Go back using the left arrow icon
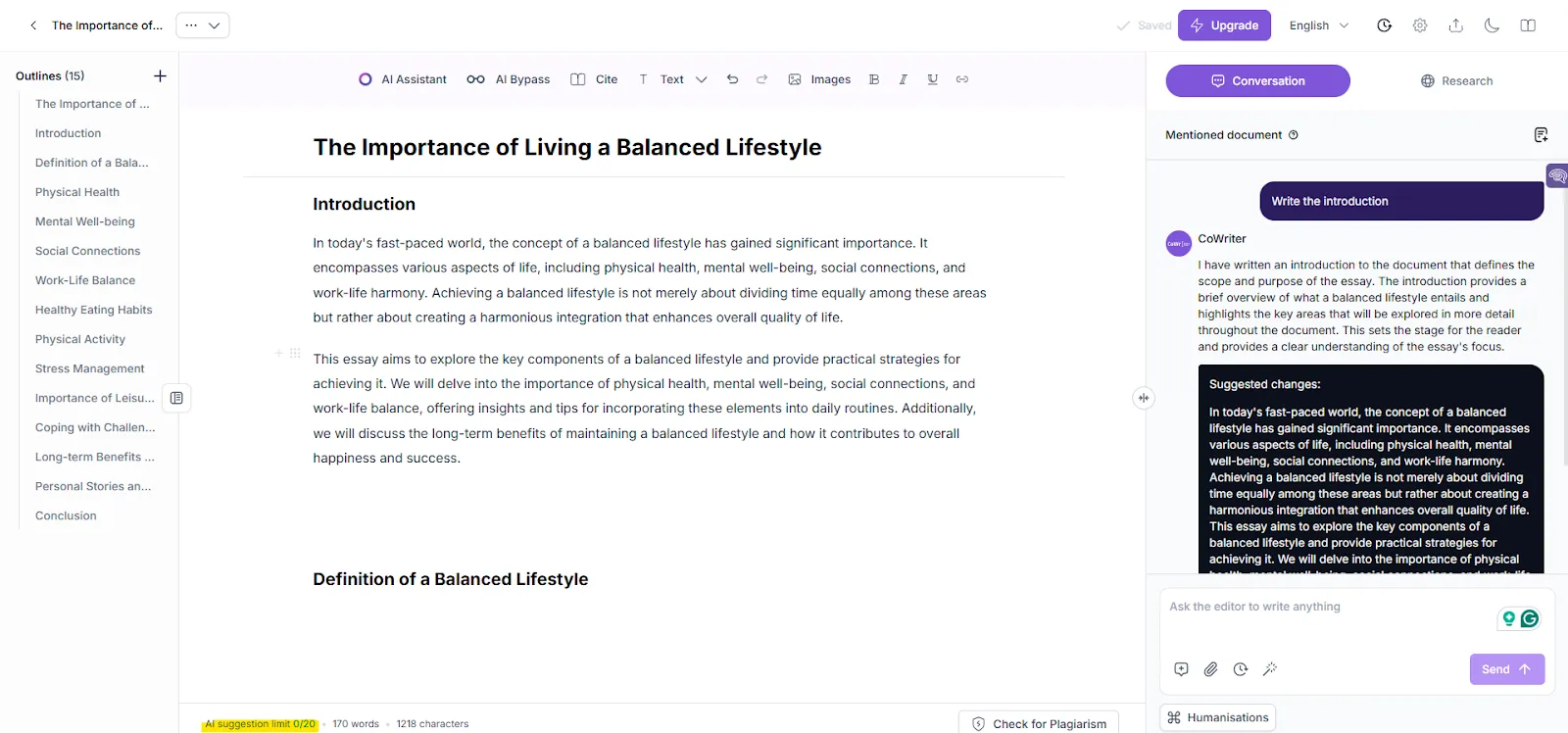Image resolution: width=1568 pixels, height=733 pixels. tap(33, 25)
